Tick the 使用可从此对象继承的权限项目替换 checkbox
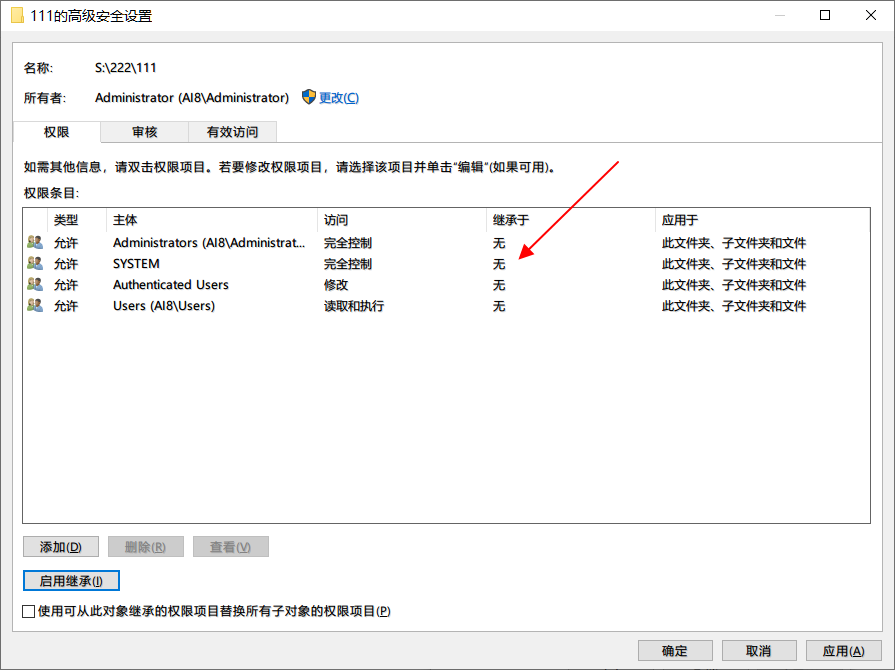 click(29, 611)
